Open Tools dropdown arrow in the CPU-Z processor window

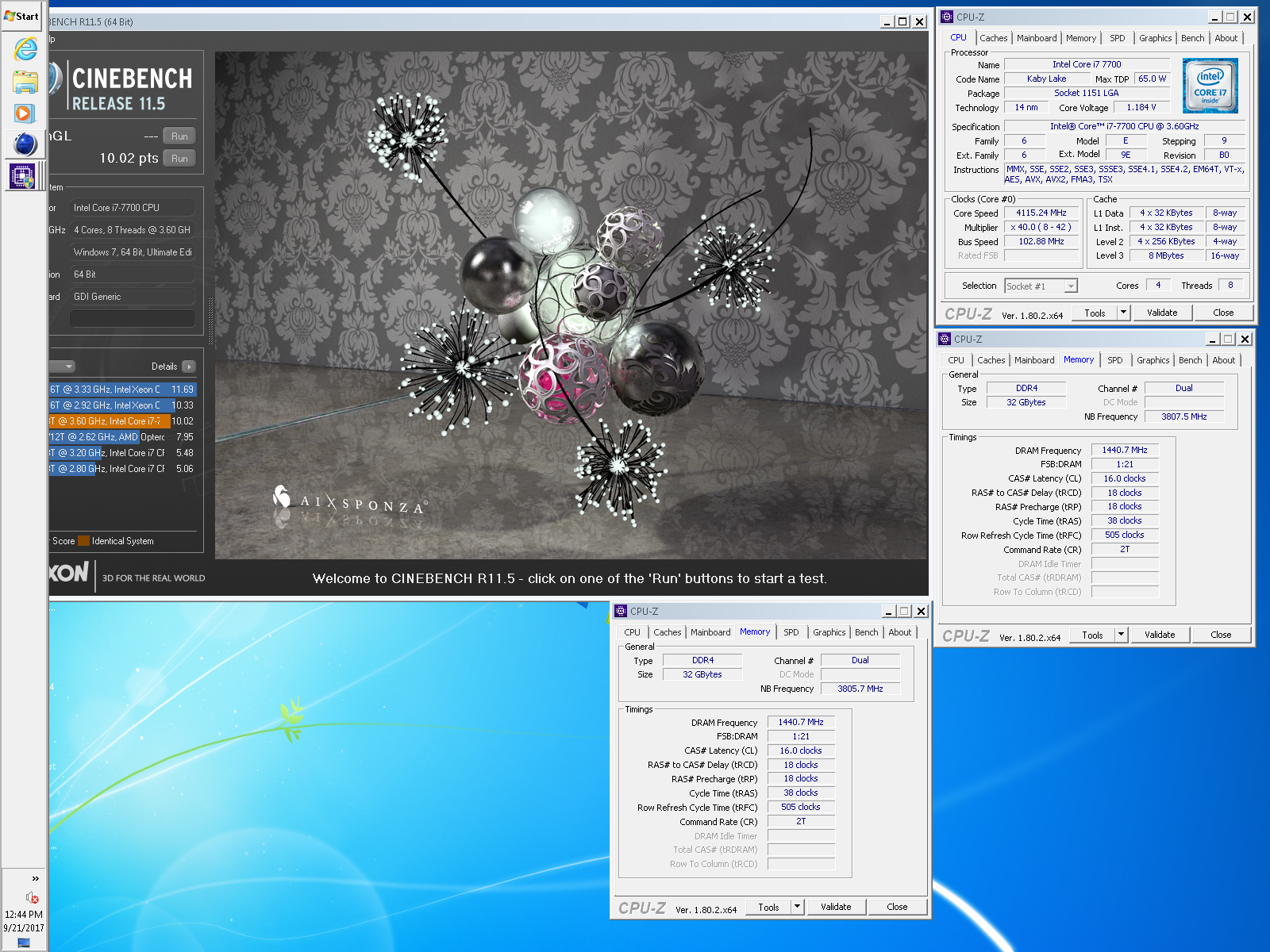point(1123,313)
